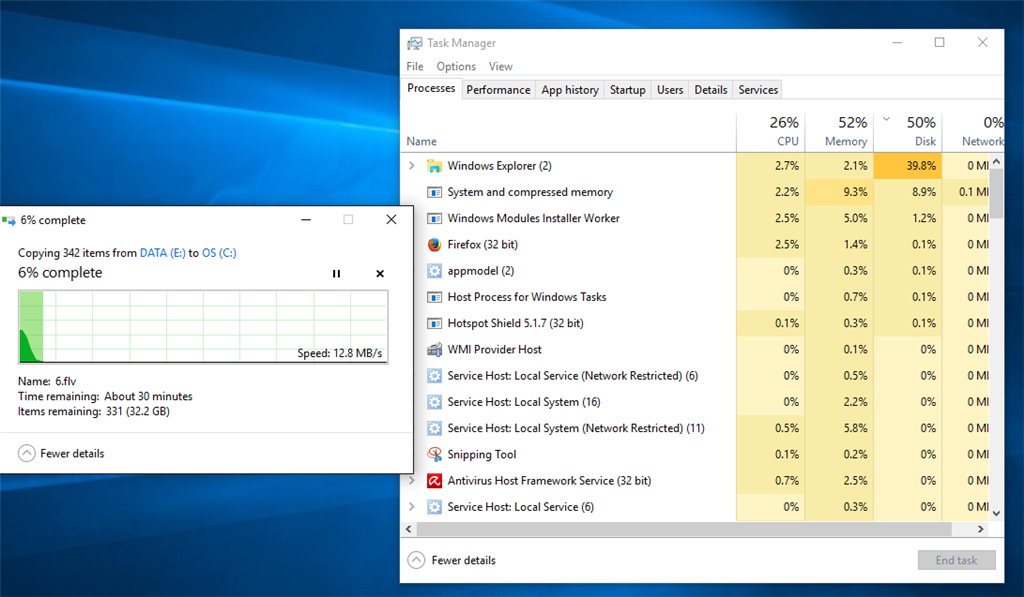Switch to the Users tab
The height and width of the screenshot is (597, 1024).
pyautogui.click(x=670, y=90)
